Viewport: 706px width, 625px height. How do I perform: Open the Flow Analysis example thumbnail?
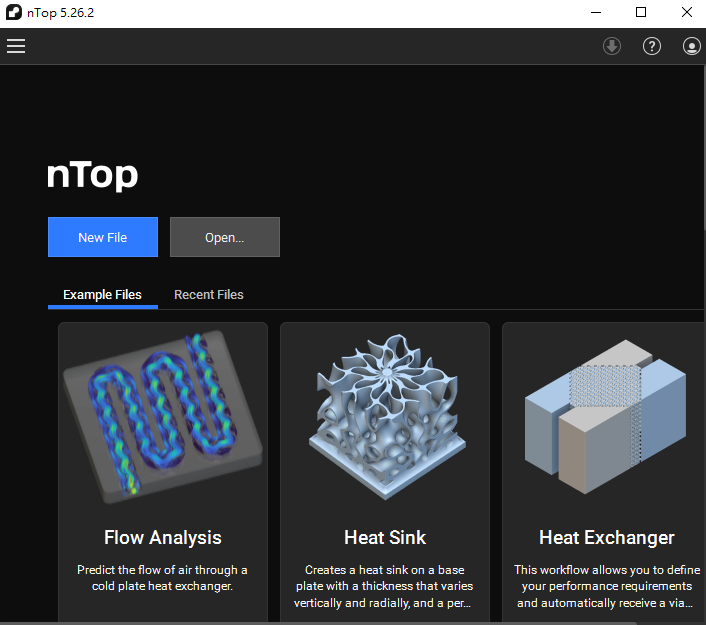tap(163, 417)
